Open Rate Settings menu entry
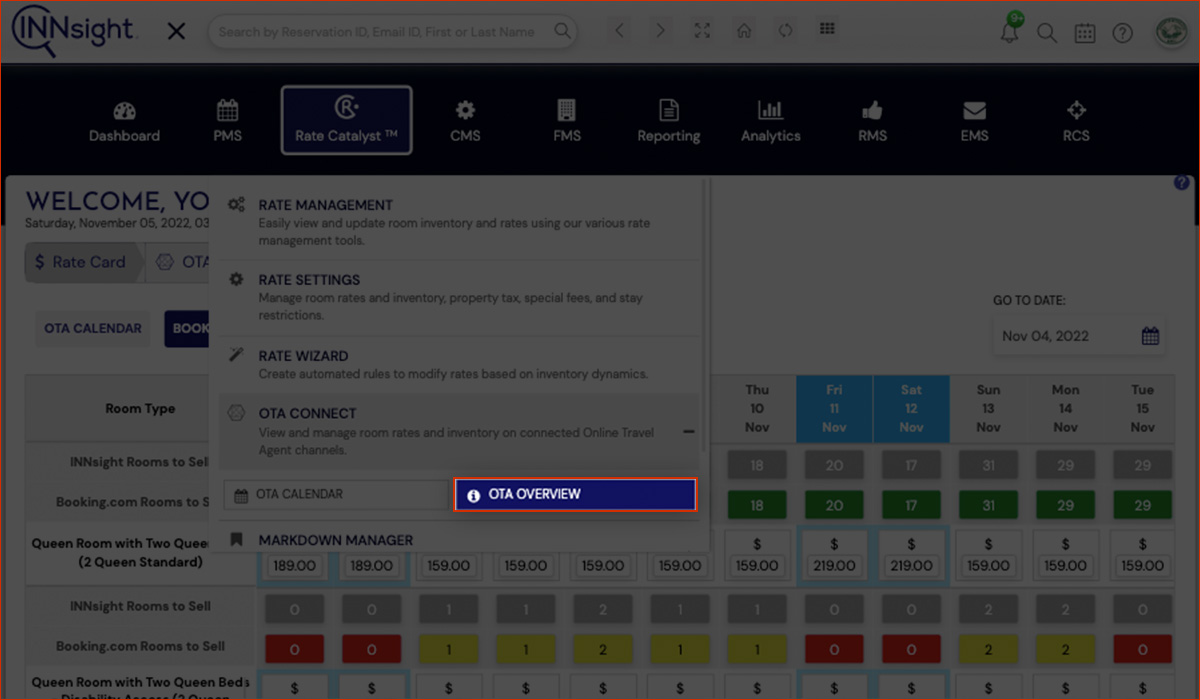The width and height of the screenshot is (1200, 700). [x=460, y=297]
